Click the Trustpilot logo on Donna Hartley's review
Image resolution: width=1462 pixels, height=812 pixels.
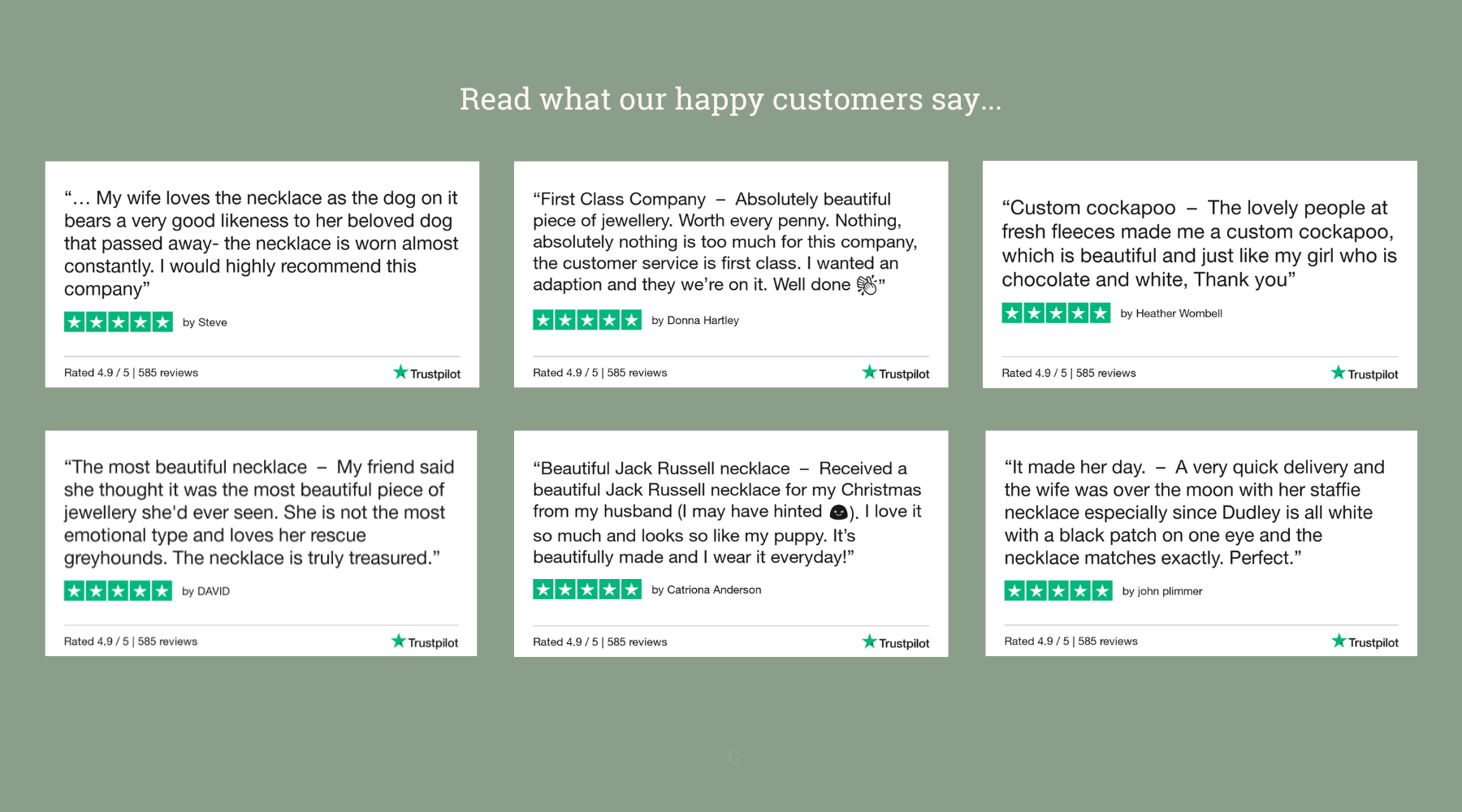(x=895, y=373)
